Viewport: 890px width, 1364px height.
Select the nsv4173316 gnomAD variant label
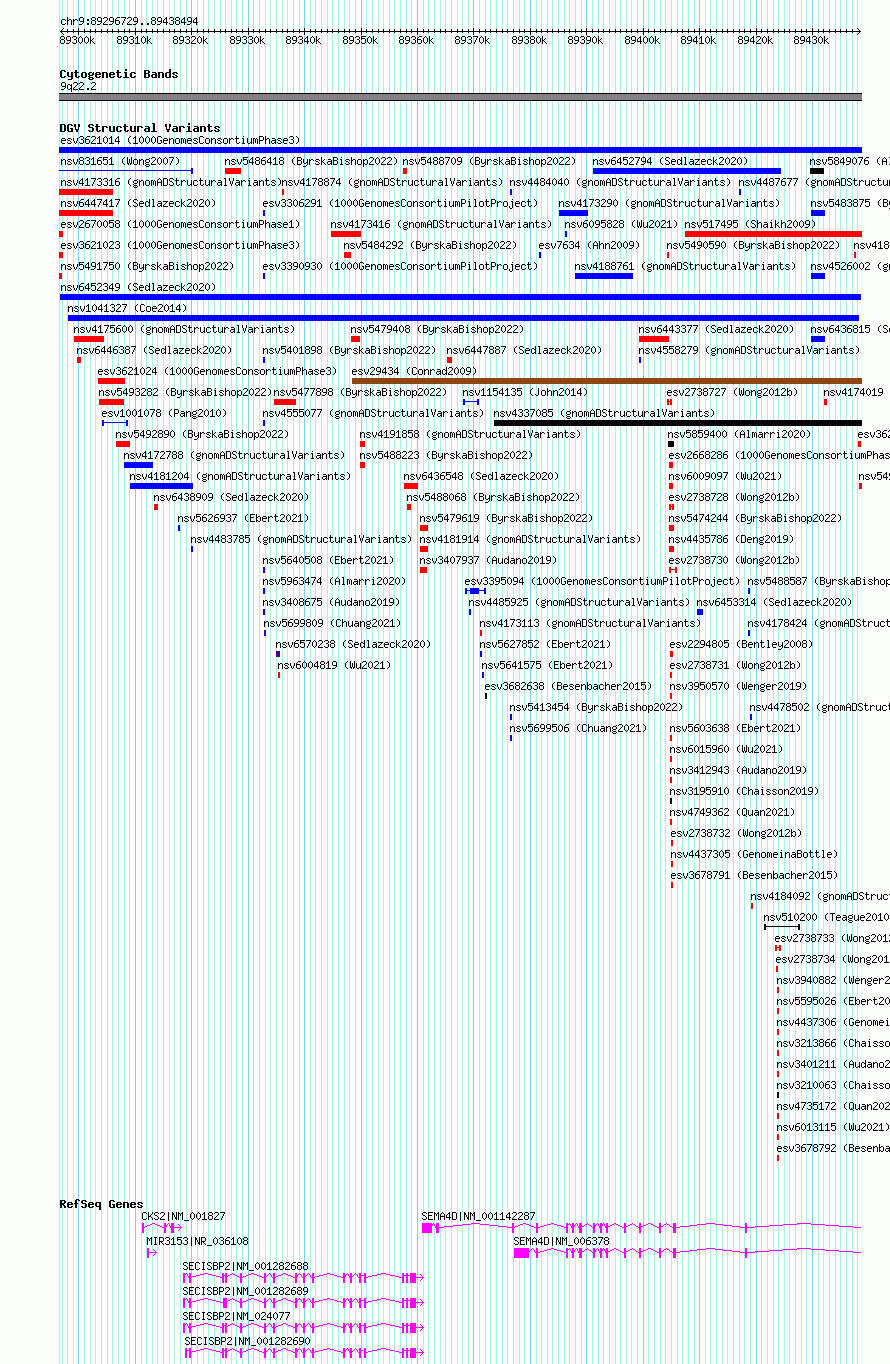(170, 182)
